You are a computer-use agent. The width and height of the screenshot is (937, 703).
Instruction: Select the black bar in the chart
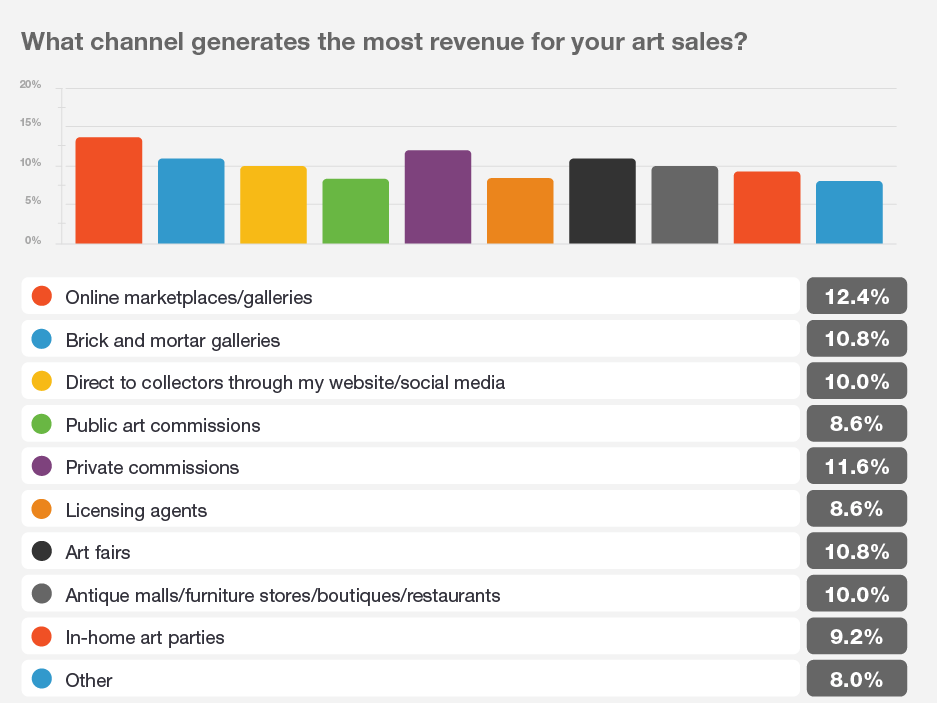[x=602, y=201]
